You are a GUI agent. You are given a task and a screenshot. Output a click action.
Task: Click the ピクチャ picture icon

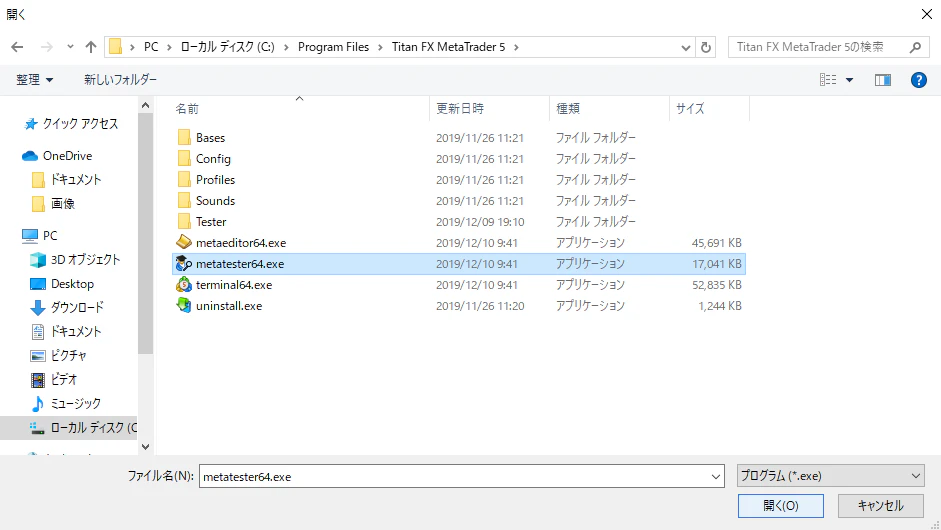(38, 356)
